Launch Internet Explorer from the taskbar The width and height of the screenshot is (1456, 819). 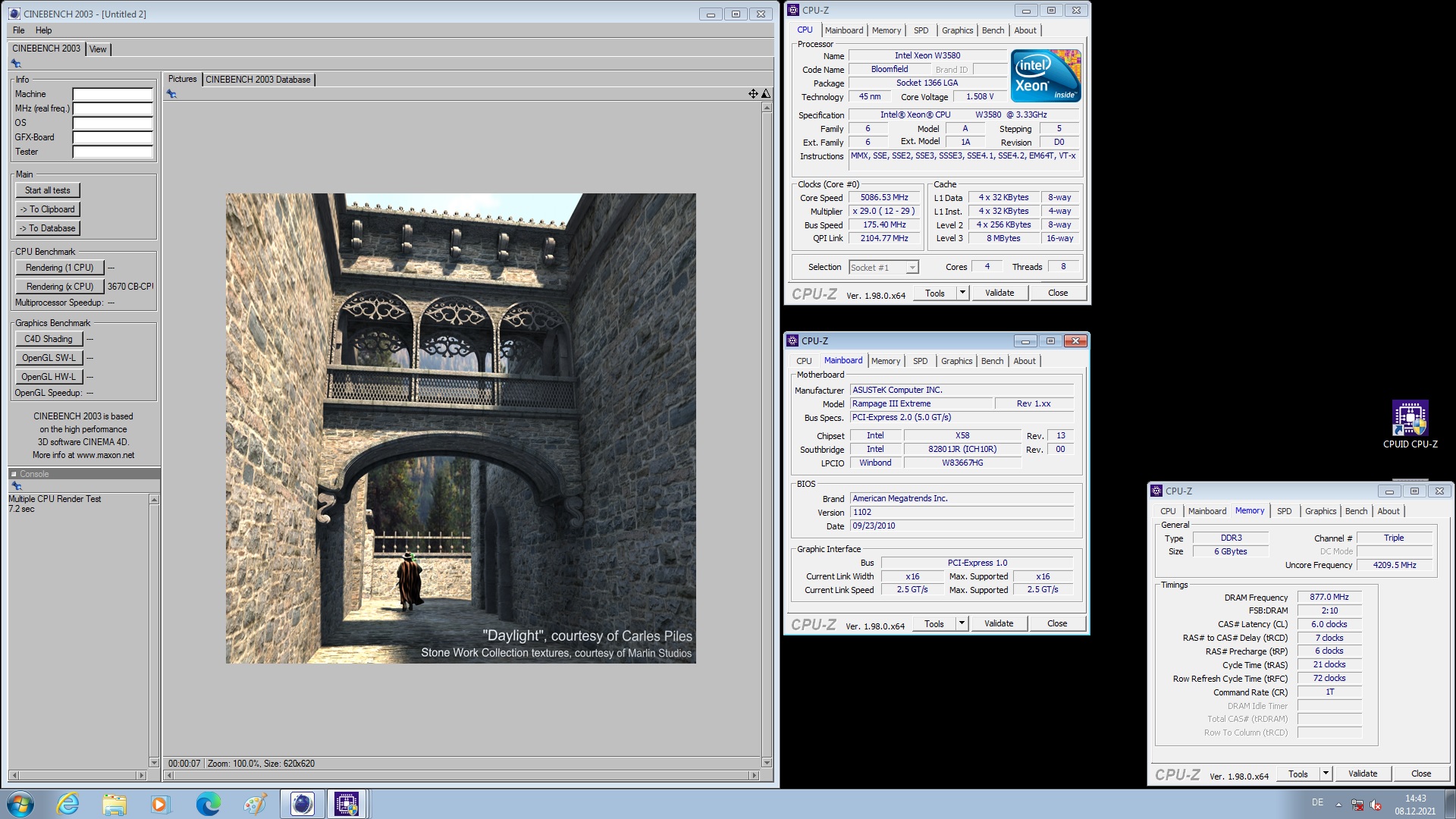point(67,804)
